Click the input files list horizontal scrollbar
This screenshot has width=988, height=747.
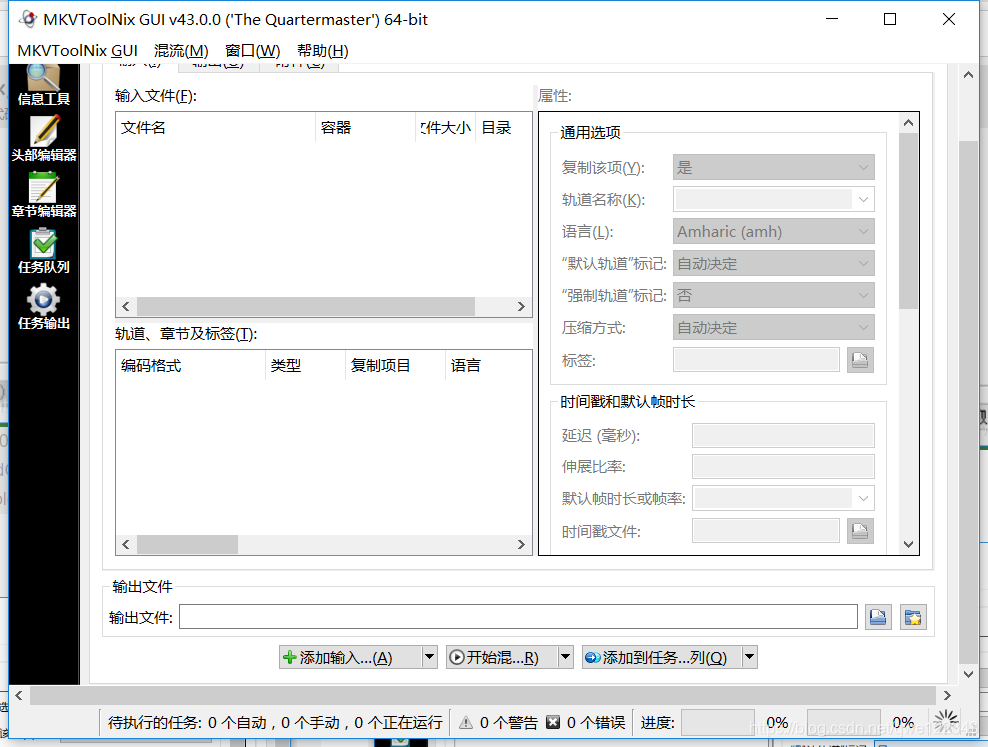click(x=306, y=307)
